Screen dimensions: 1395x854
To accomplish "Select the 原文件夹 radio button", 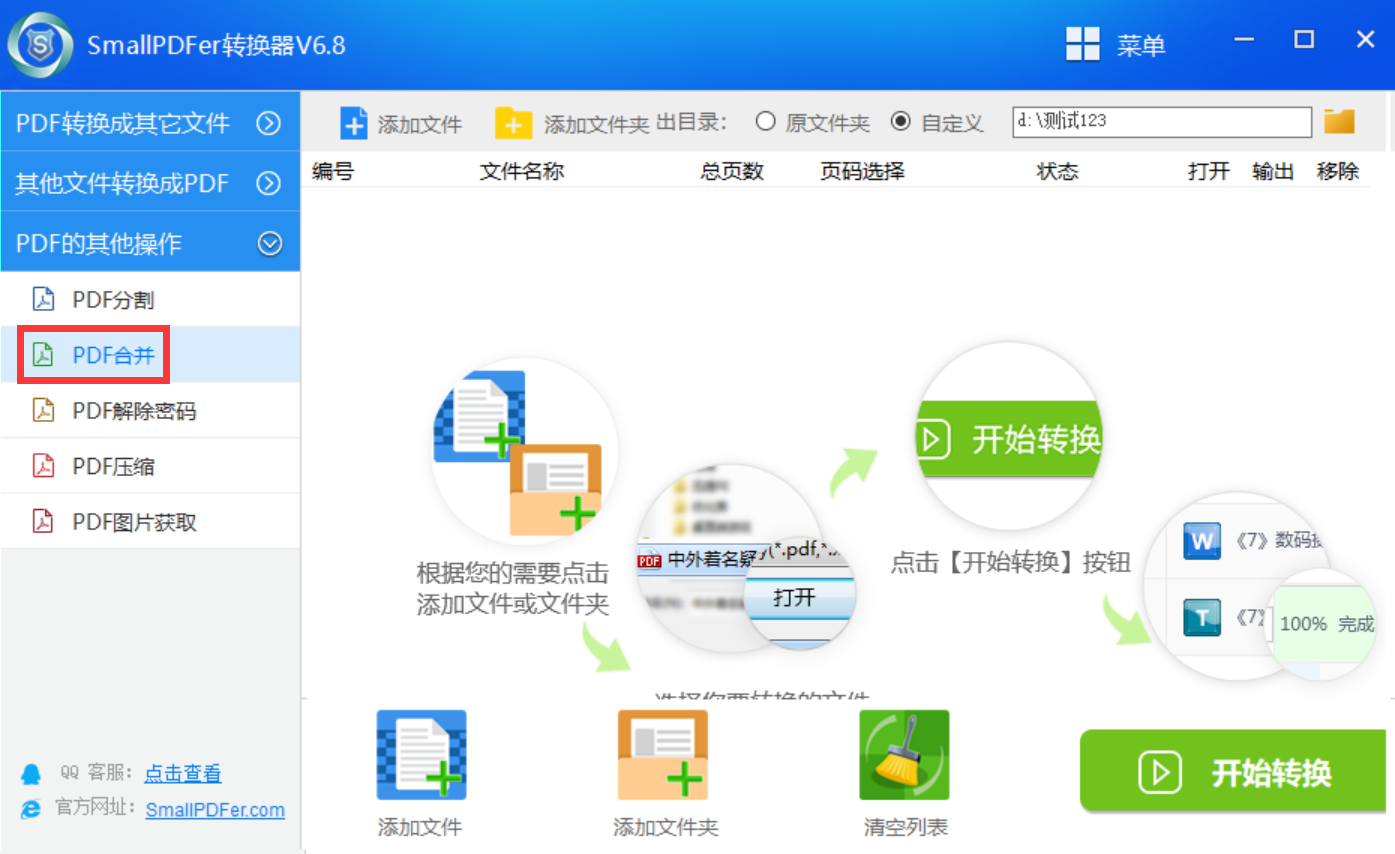I will [766, 121].
